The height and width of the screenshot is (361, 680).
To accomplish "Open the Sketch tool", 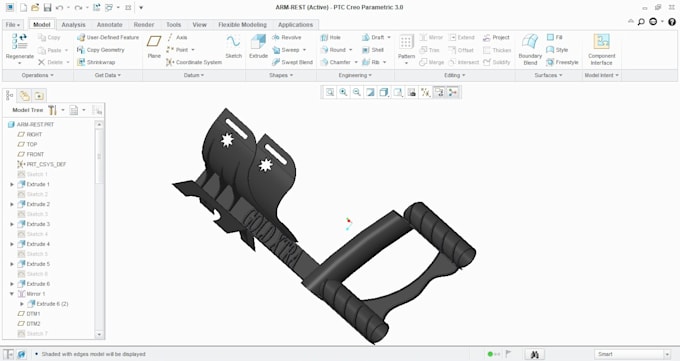I will [233, 46].
